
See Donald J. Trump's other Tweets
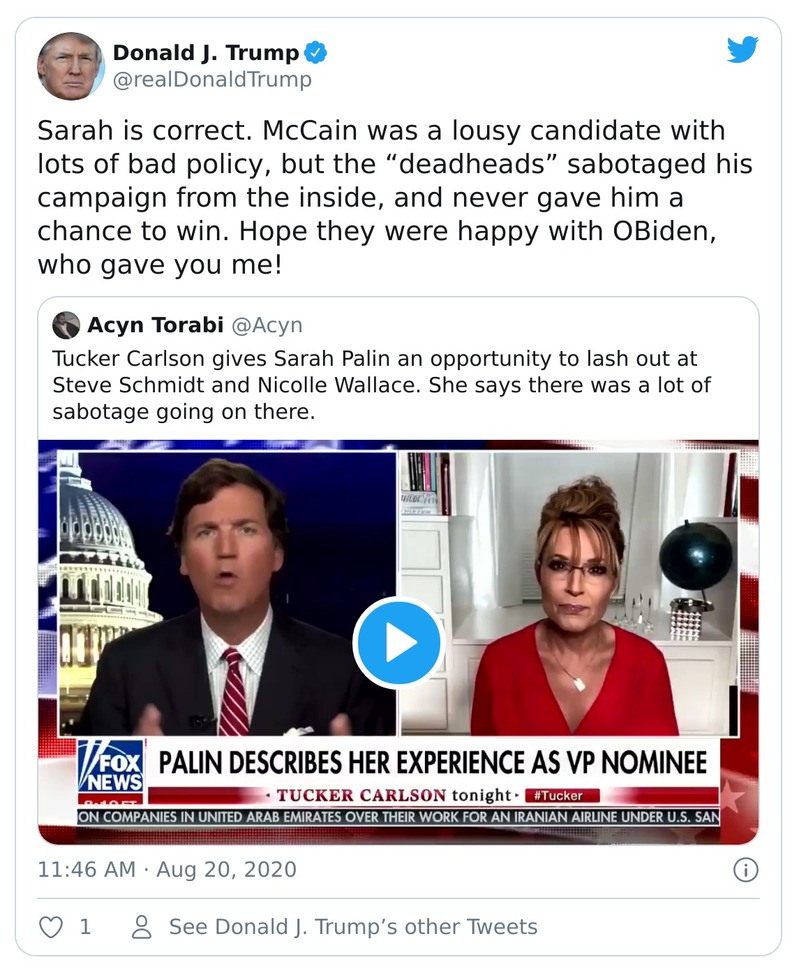[352, 927]
